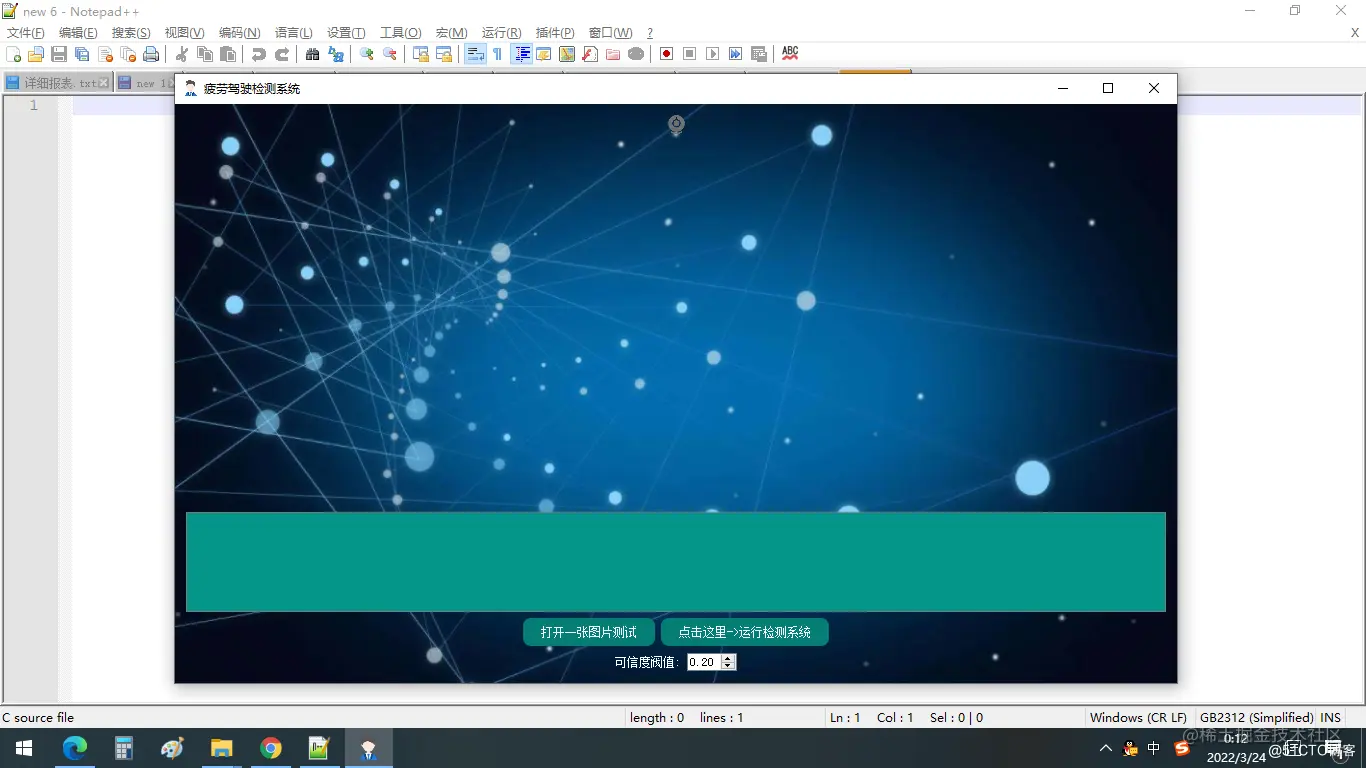Image resolution: width=1366 pixels, height=768 pixels.
Task: Open Find with the binoculars icon
Action: coord(313,54)
